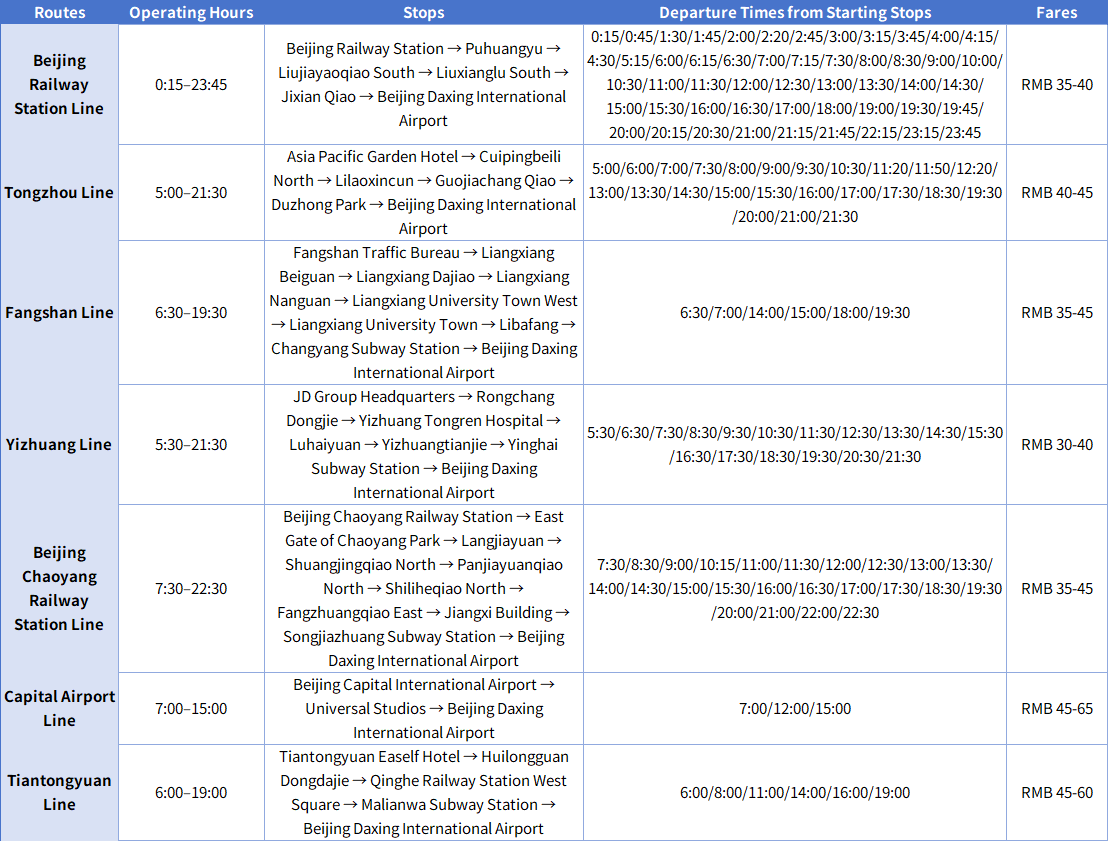The height and width of the screenshot is (841, 1108).
Task: Click the Stops column header
Action: (x=424, y=12)
